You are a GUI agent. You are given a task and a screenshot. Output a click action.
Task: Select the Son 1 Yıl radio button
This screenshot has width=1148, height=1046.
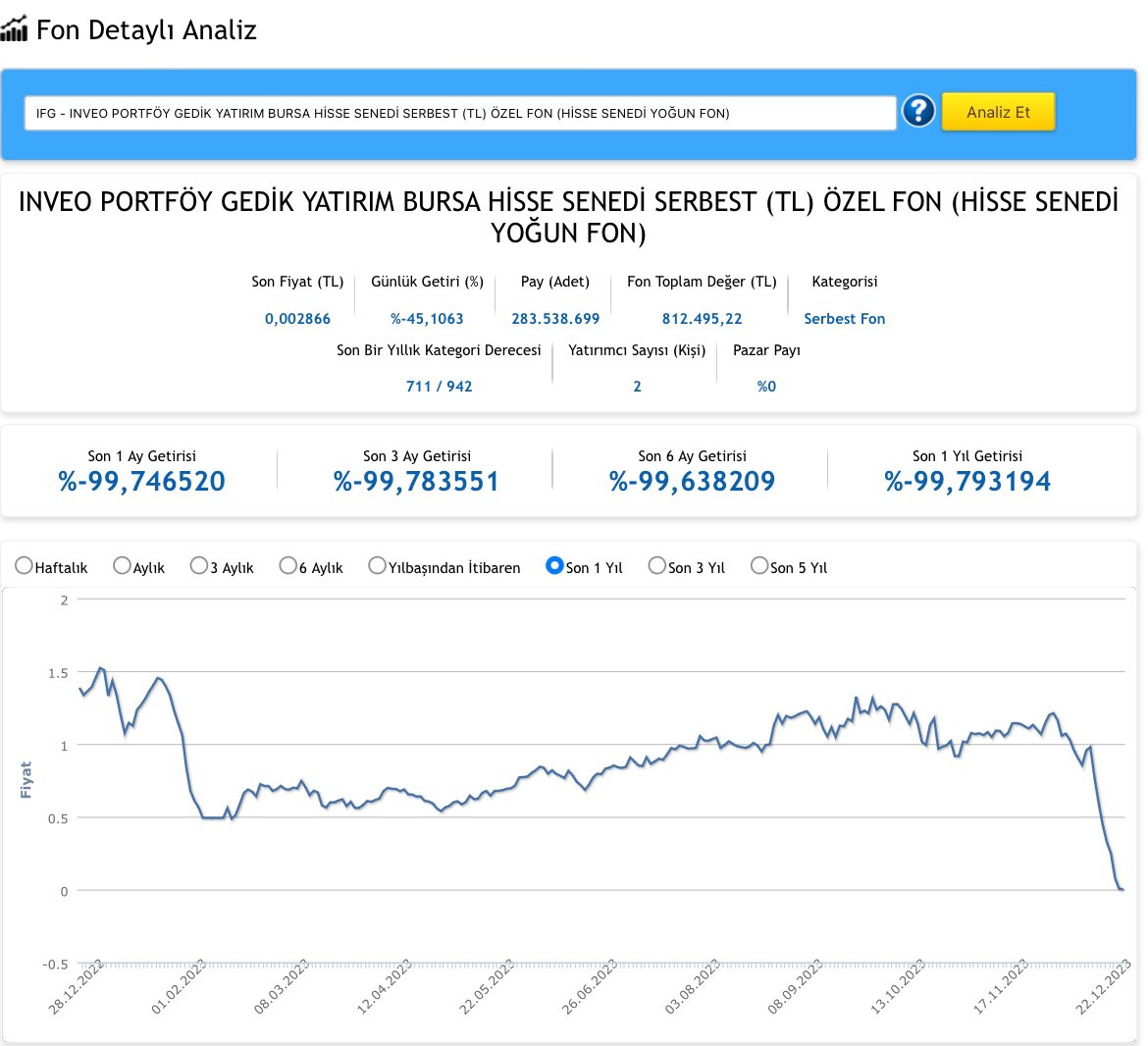[554, 566]
